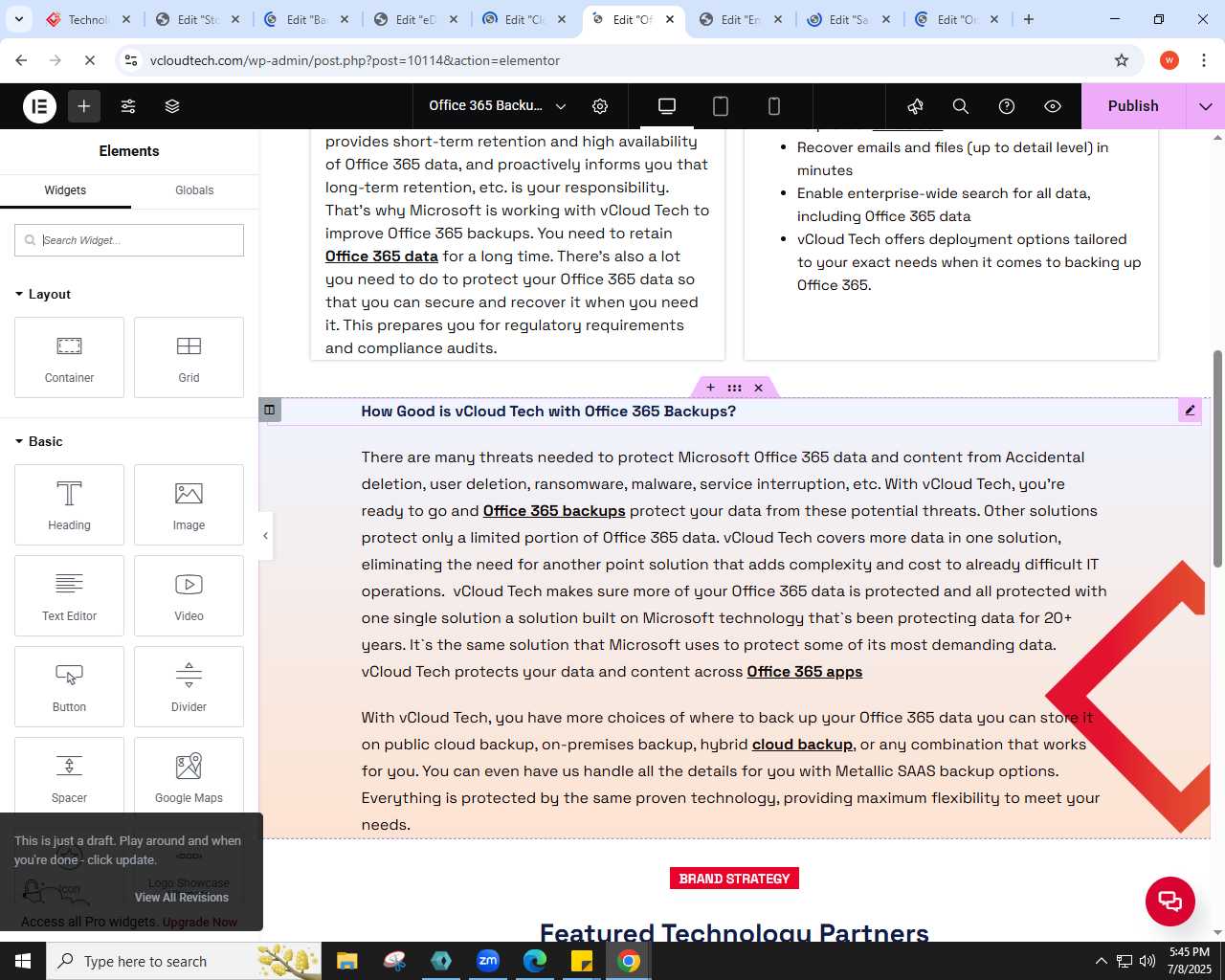The height and width of the screenshot is (980, 1225).
Task: Select the Spacer widget
Action: click(x=69, y=777)
